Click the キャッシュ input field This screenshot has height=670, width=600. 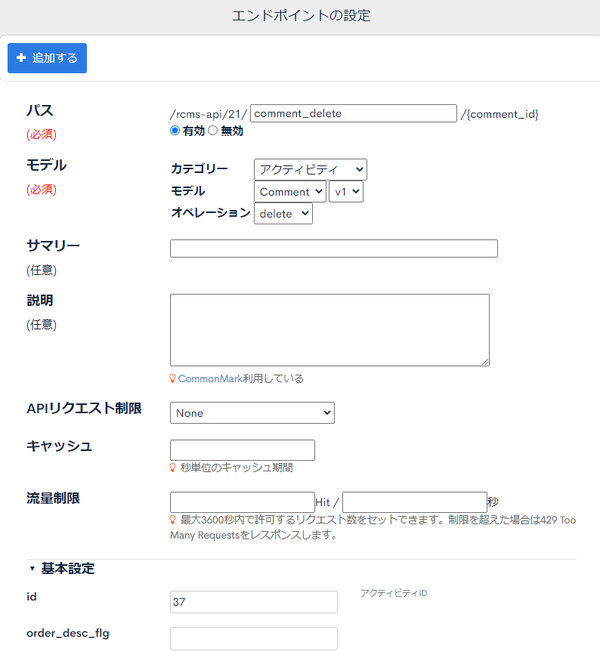tap(242, 450)
